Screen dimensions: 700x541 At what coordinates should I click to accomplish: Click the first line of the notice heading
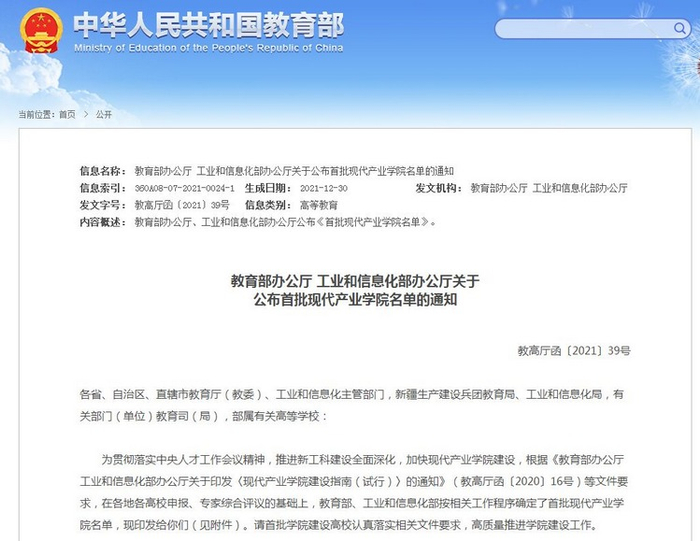coord(355,281)
